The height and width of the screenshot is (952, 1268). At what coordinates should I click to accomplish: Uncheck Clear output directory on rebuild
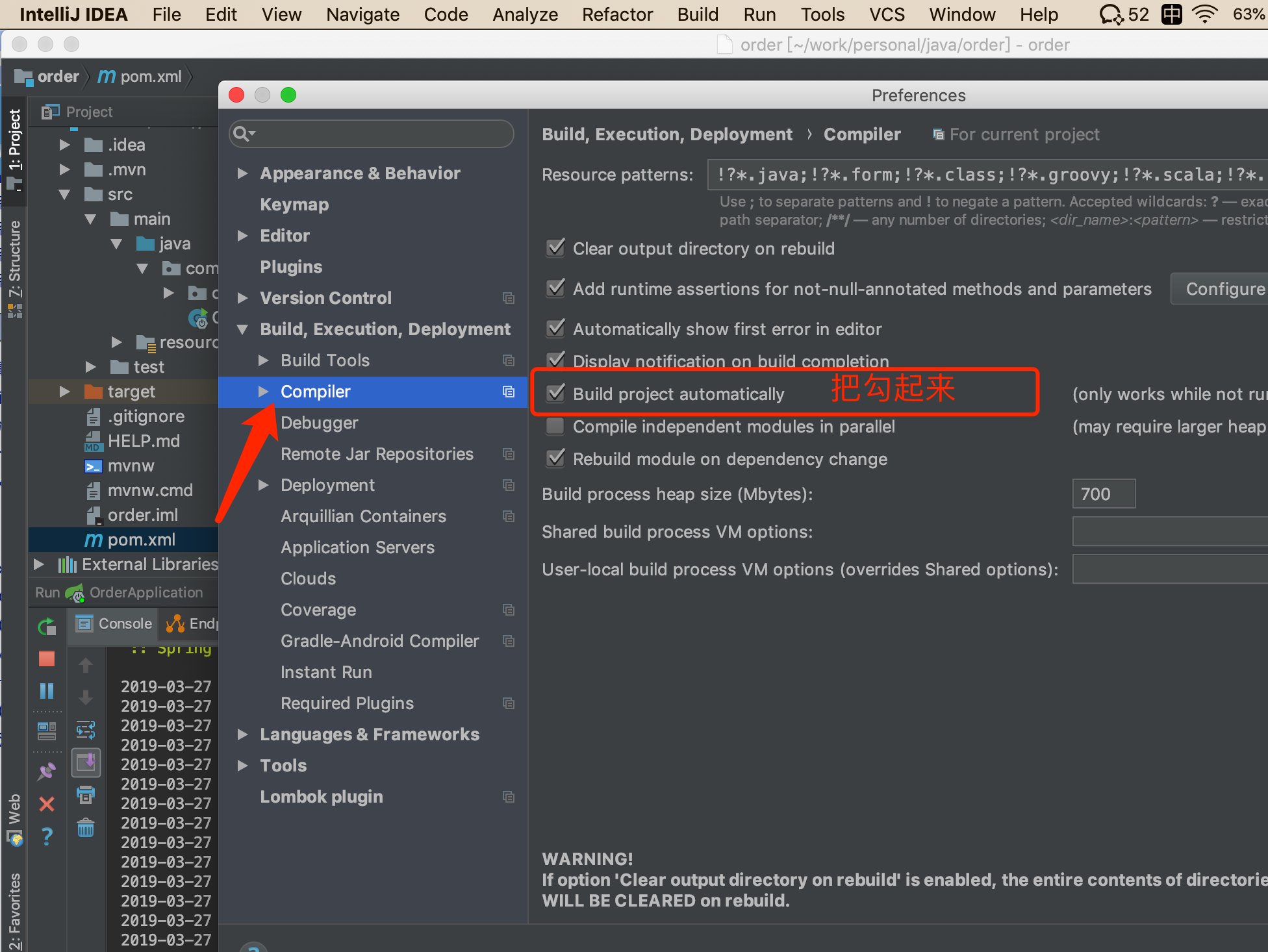(x=555, y=248)
